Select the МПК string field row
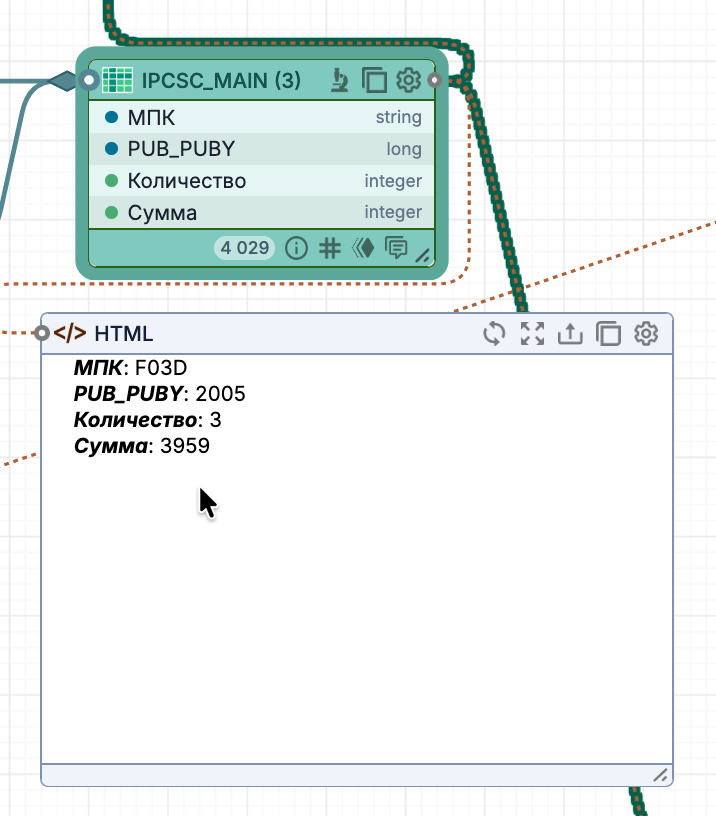This screenshot has height=816, width=716. coord(262,118)
